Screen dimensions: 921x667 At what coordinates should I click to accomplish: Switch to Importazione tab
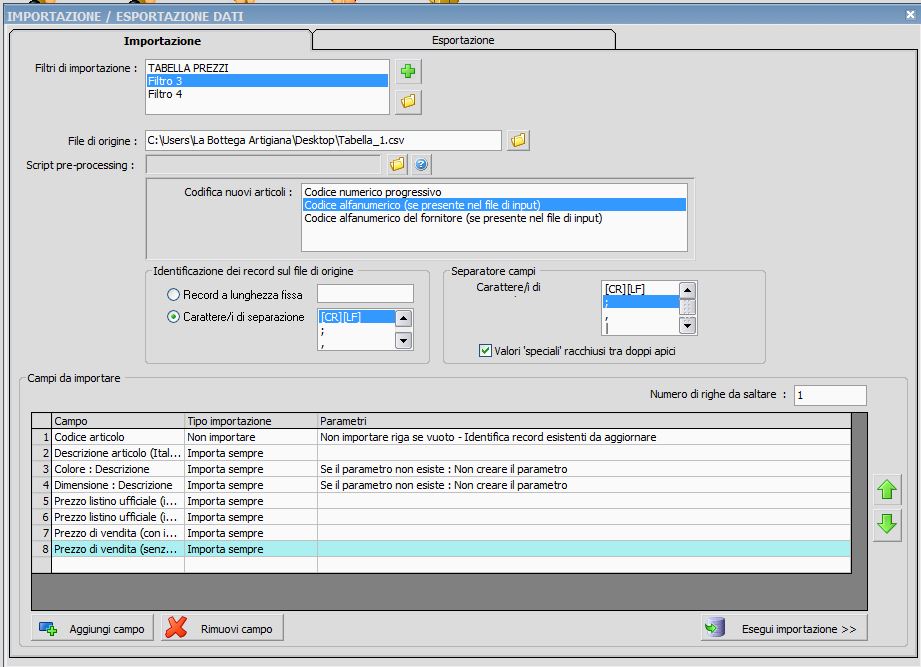pos(162,41)
